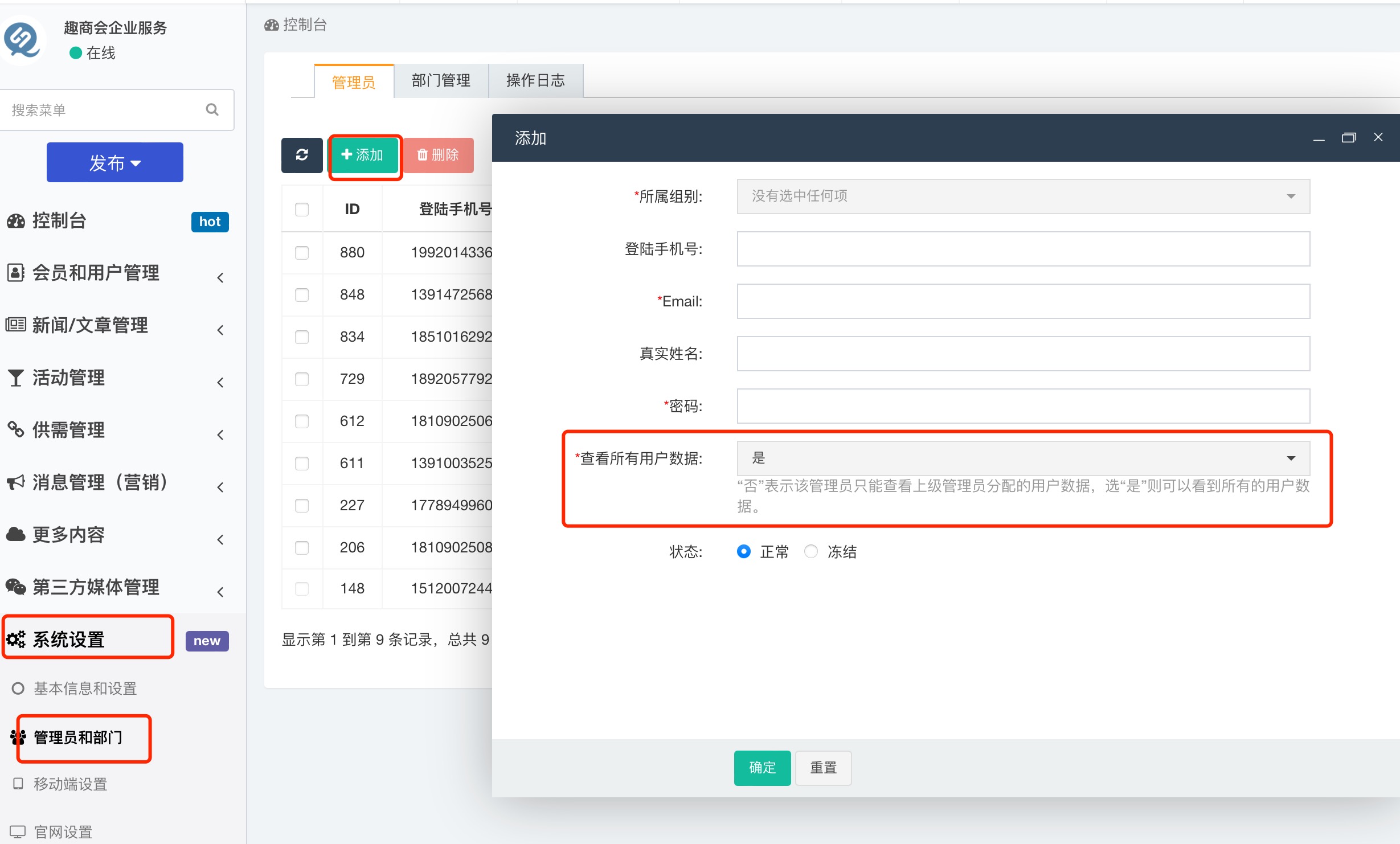Click the newspaper icon for 新闻/文章管理
The width and height of the screenshot is (1400, 844).
(x=16, y=325)
